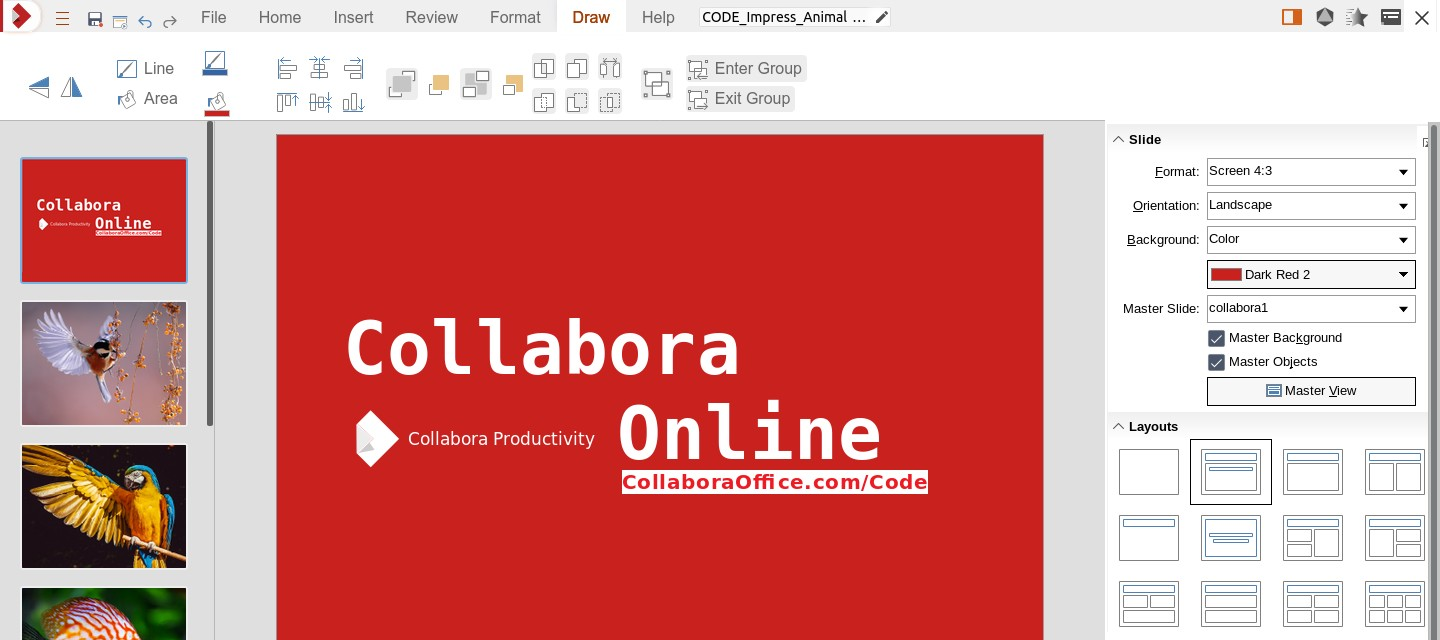
Task: Open the Format dropdown showing Screen 4:3
Action: click(x=1311, y=171)
